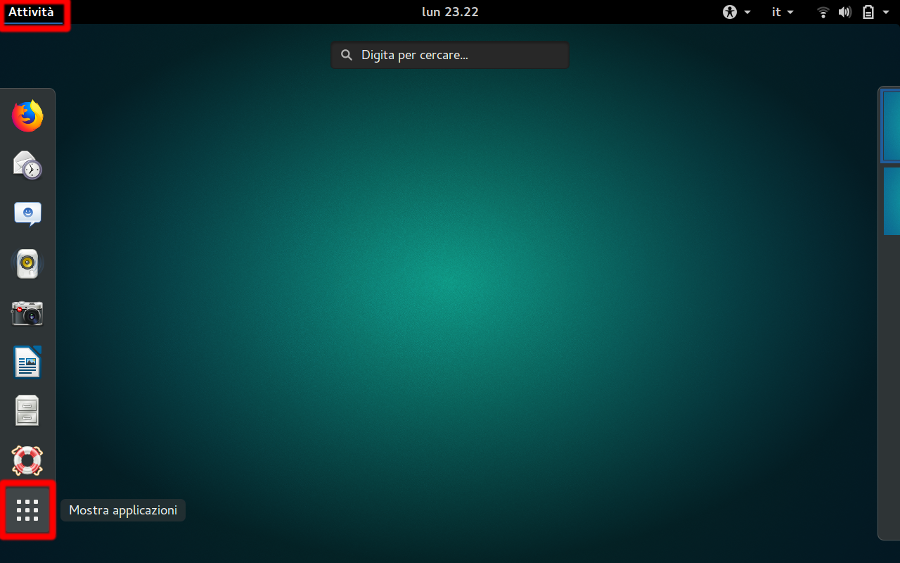
Task: Expand system menu arrow beside battery
Action: [x=885, y=12]
